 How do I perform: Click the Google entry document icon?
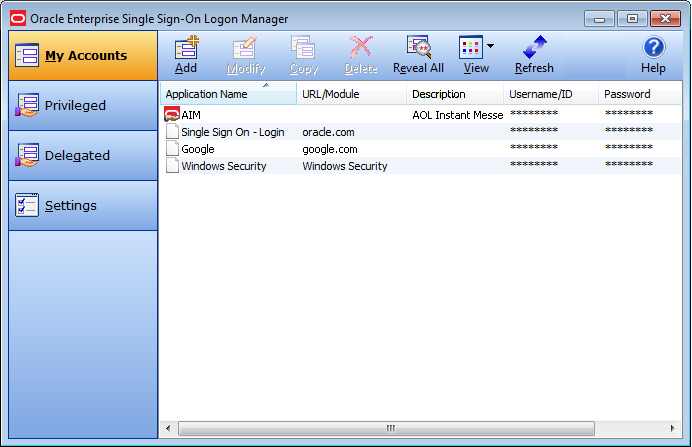click(172, 148)
